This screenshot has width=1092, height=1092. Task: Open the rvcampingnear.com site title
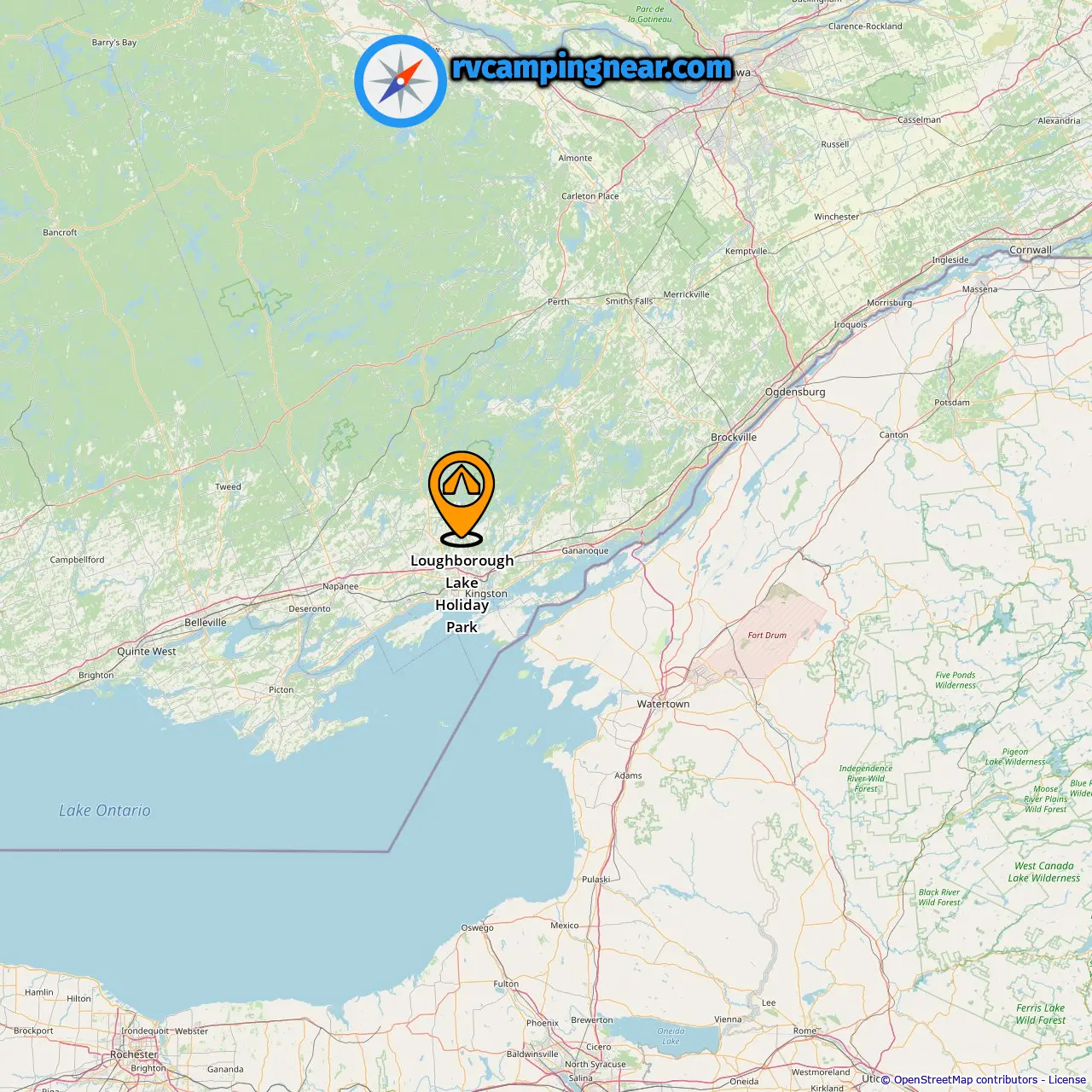point(592,67)
